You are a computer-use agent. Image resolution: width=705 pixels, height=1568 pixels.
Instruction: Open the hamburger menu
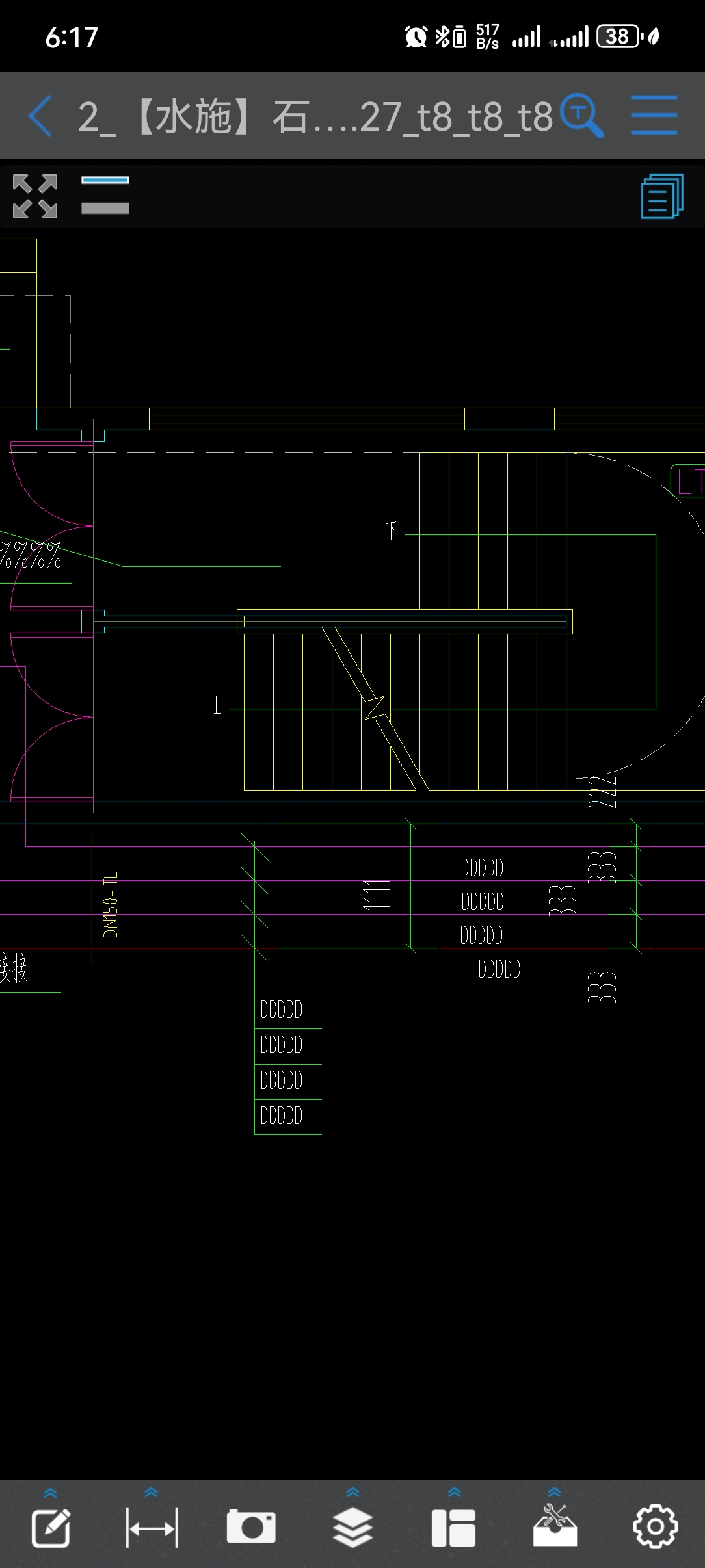(x=654, y=116)
